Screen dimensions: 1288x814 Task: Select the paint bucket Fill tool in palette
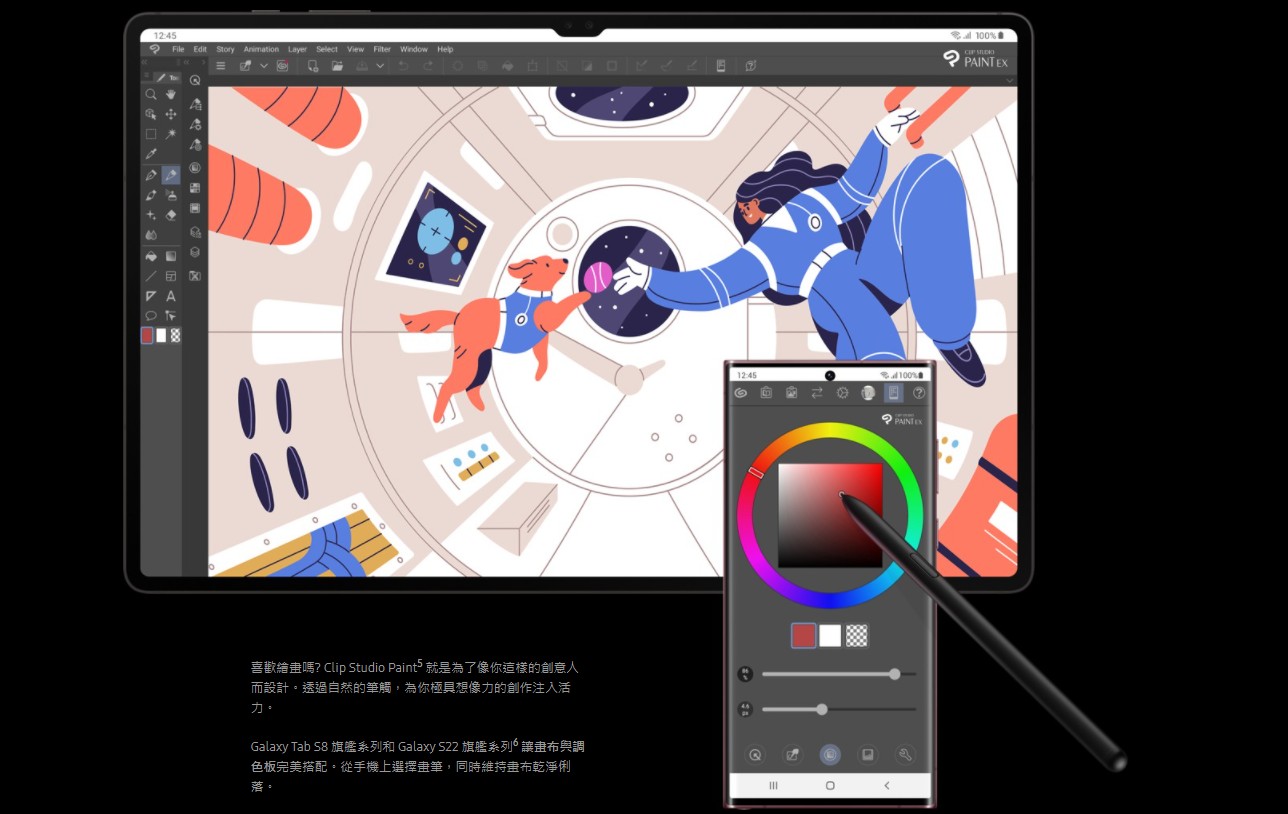(x=151, y=256)
